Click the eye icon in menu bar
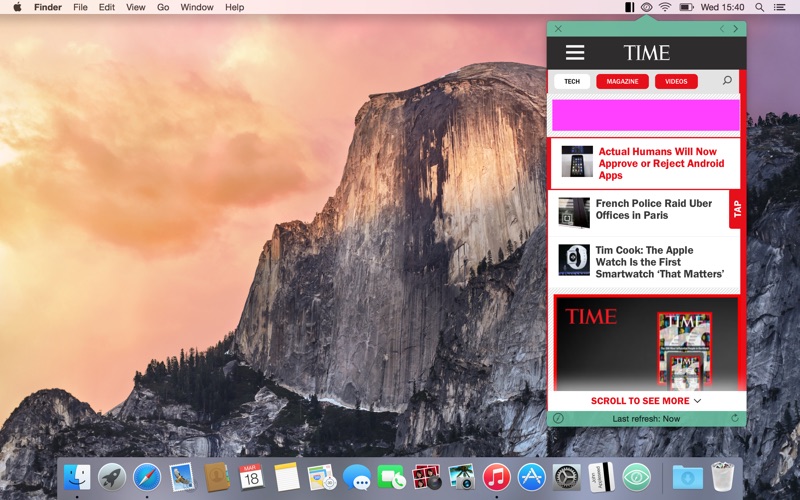 (646, 7)
